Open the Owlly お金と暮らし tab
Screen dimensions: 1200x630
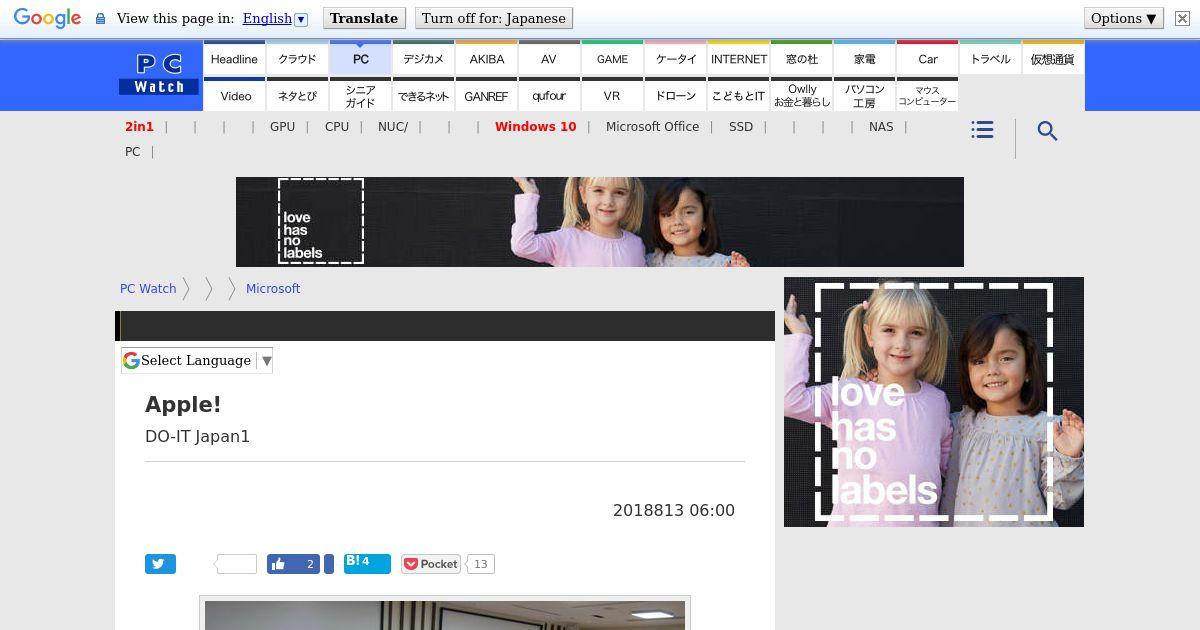[x=801, y=95]
